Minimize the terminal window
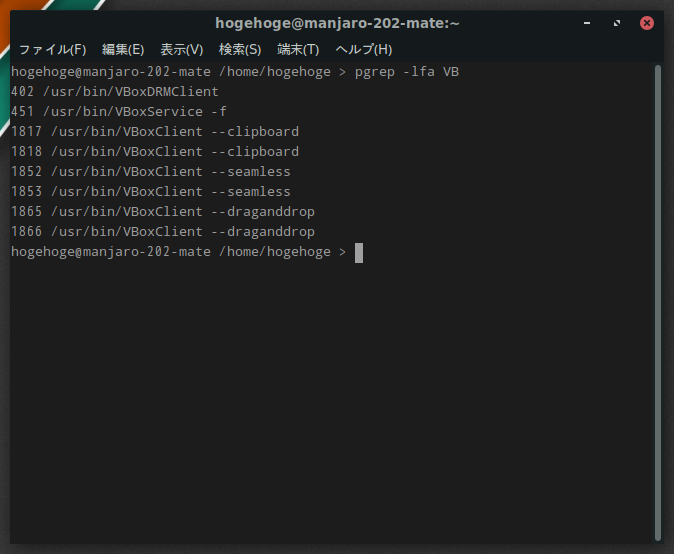This screenshot has height=554, width=674. pyautogui.click(x=587, y=23)
